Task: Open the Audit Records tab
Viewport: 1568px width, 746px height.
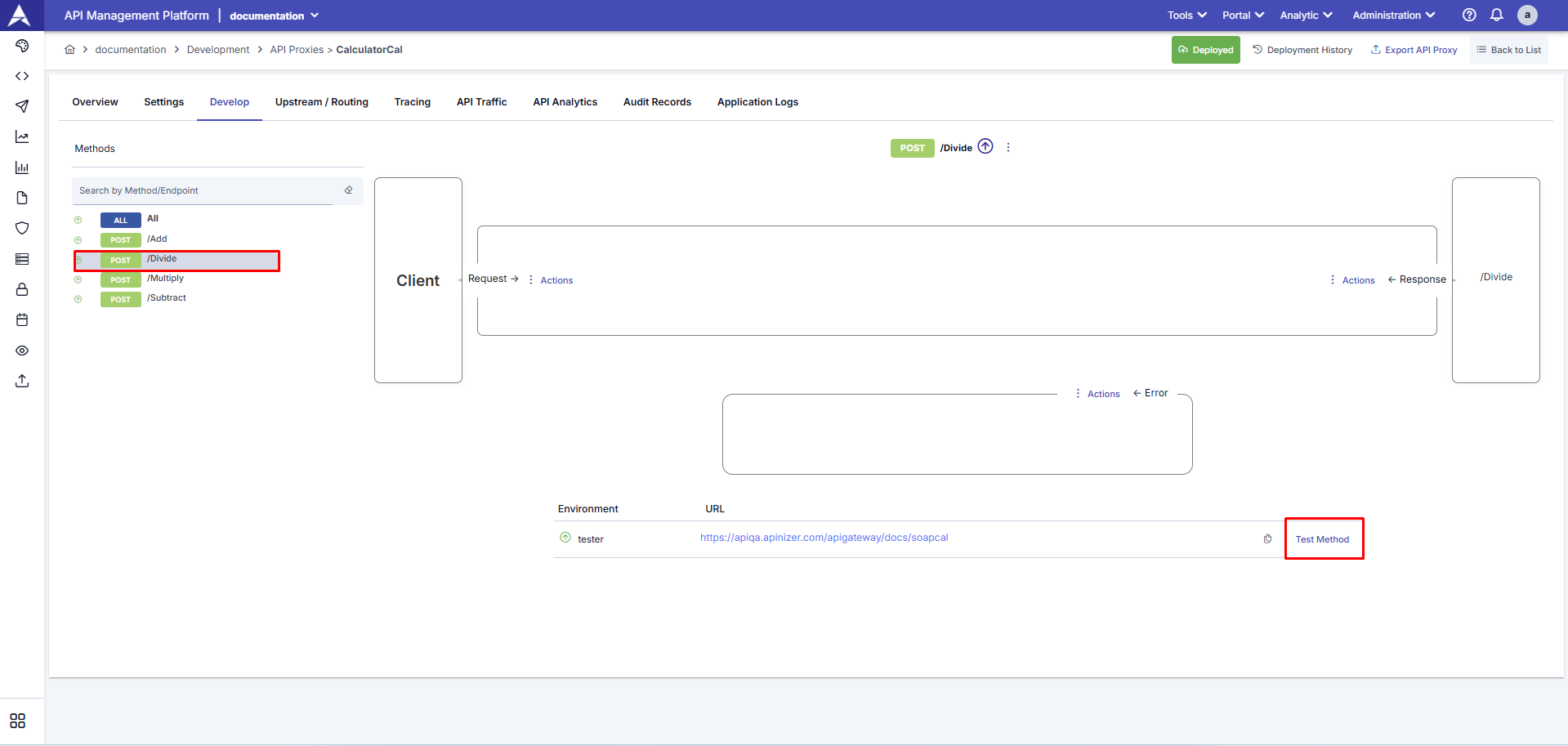Action: (x=657, y=101)
